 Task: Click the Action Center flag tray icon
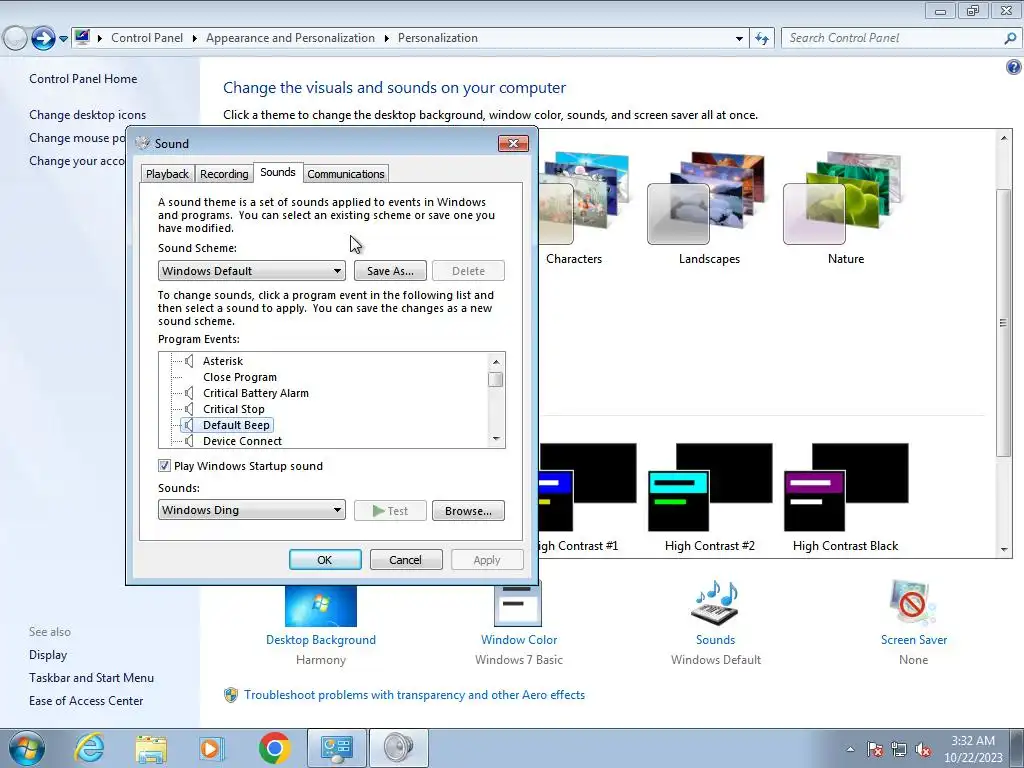pyautogui.click(x=875, y=750)
